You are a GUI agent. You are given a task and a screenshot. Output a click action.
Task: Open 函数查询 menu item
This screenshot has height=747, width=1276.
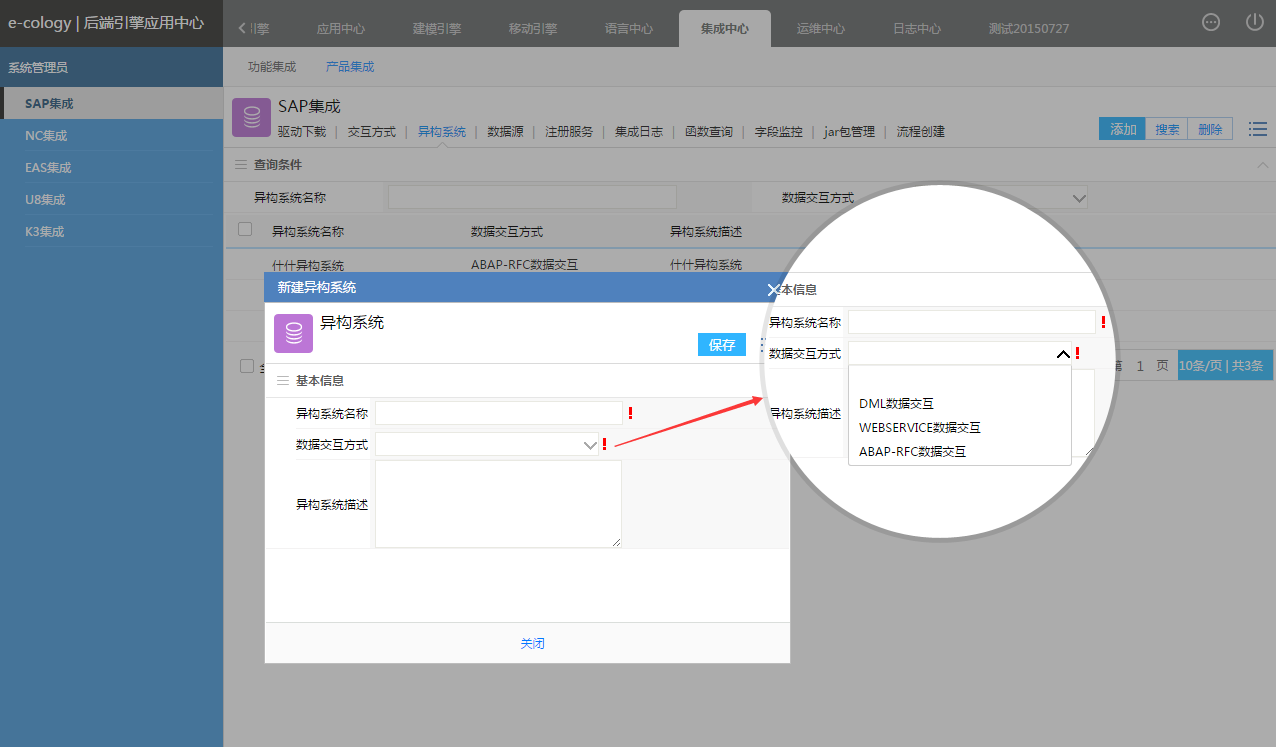(x=709, y=132)
